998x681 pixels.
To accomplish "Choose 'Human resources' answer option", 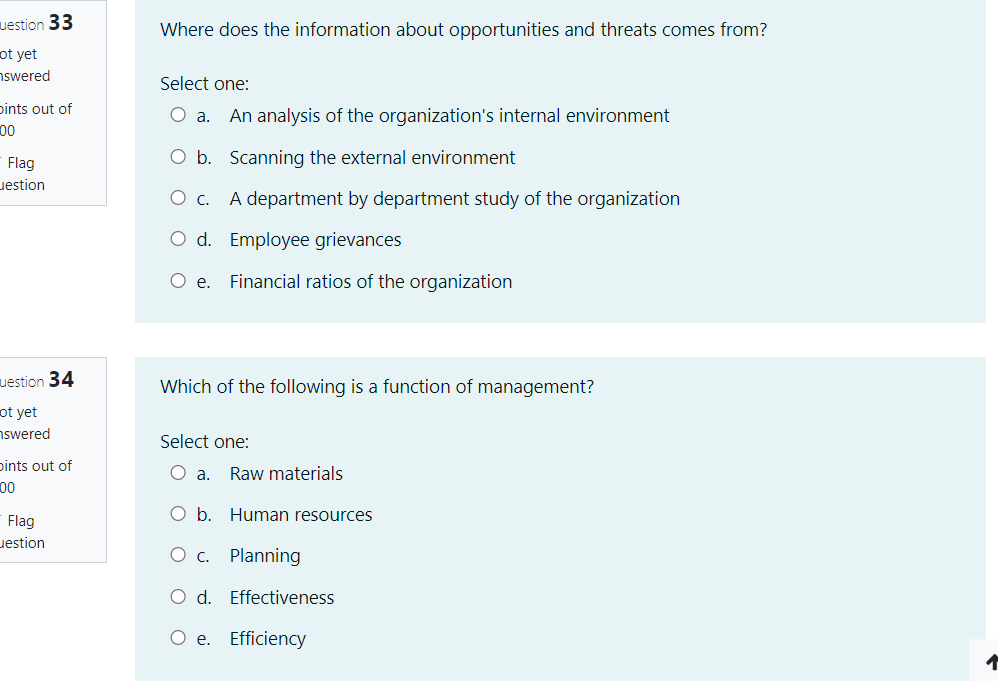I will [177, 514].
